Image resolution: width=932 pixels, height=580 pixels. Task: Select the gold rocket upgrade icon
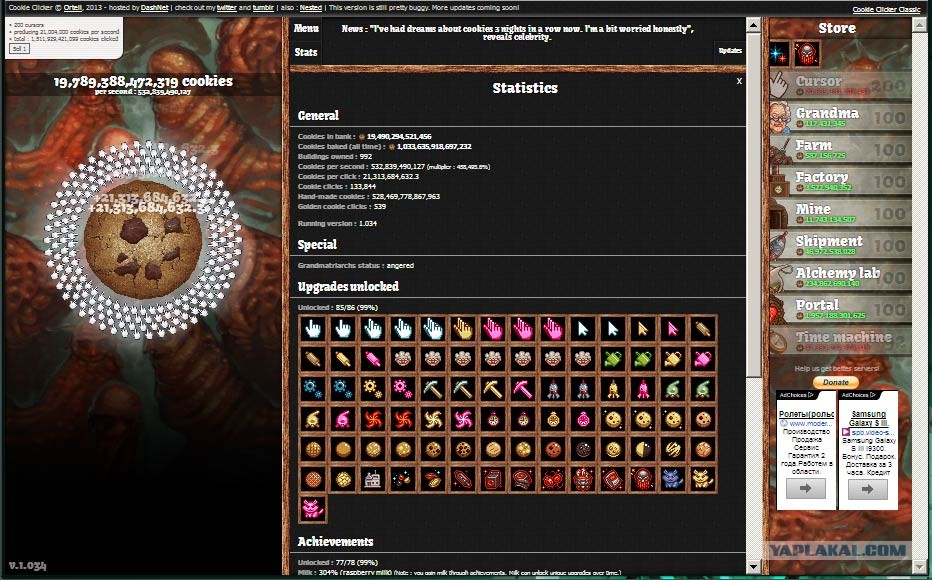tap(613, 389)
